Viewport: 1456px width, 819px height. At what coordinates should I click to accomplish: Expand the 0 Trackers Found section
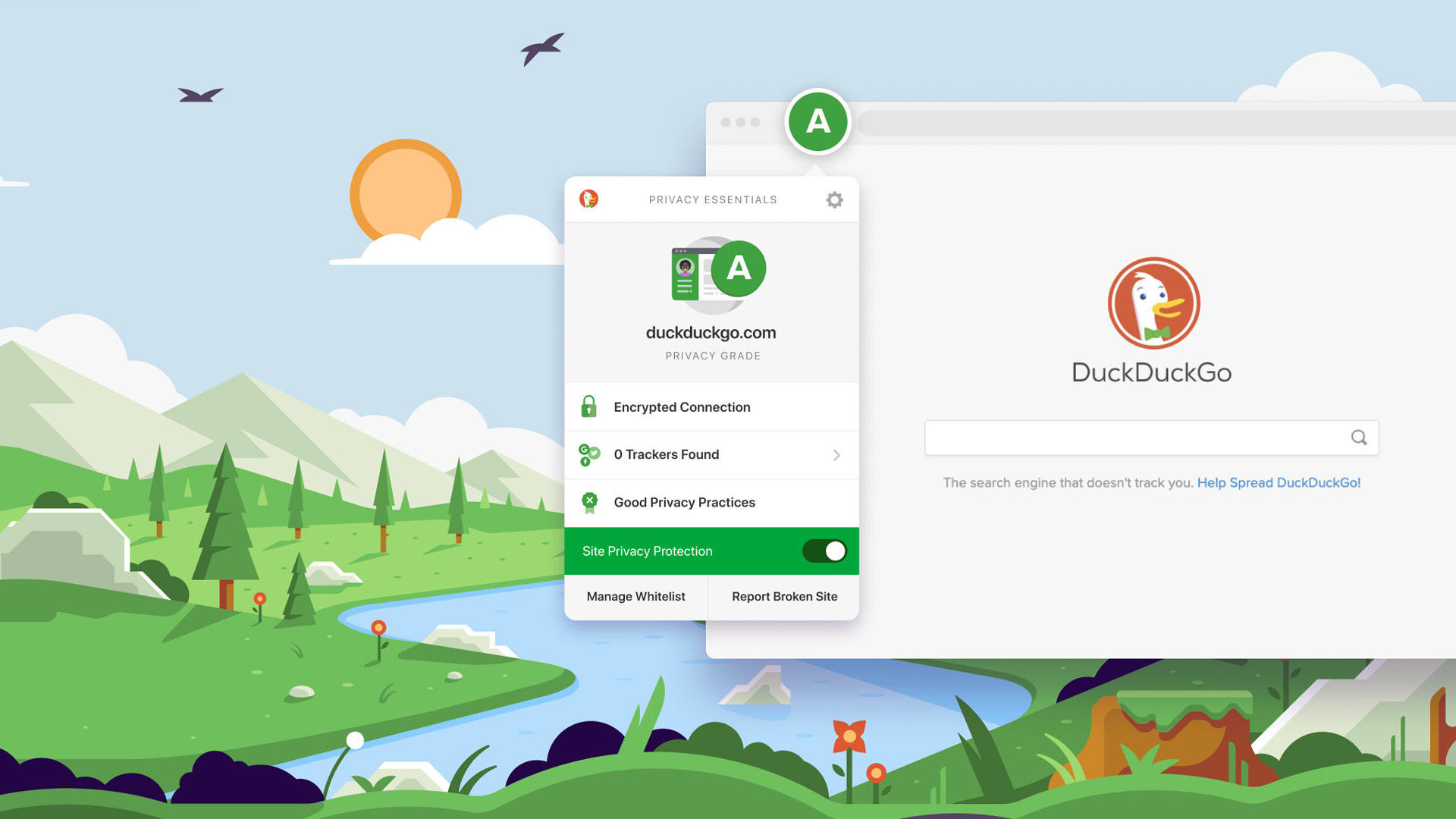(837, 454)
